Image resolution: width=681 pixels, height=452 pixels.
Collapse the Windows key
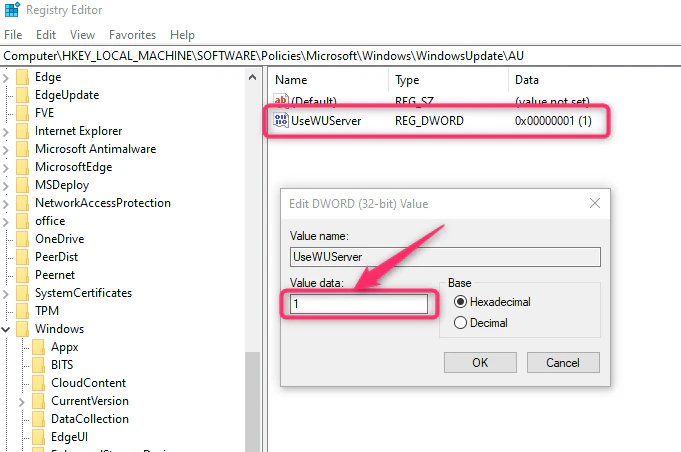coord(6,330)
